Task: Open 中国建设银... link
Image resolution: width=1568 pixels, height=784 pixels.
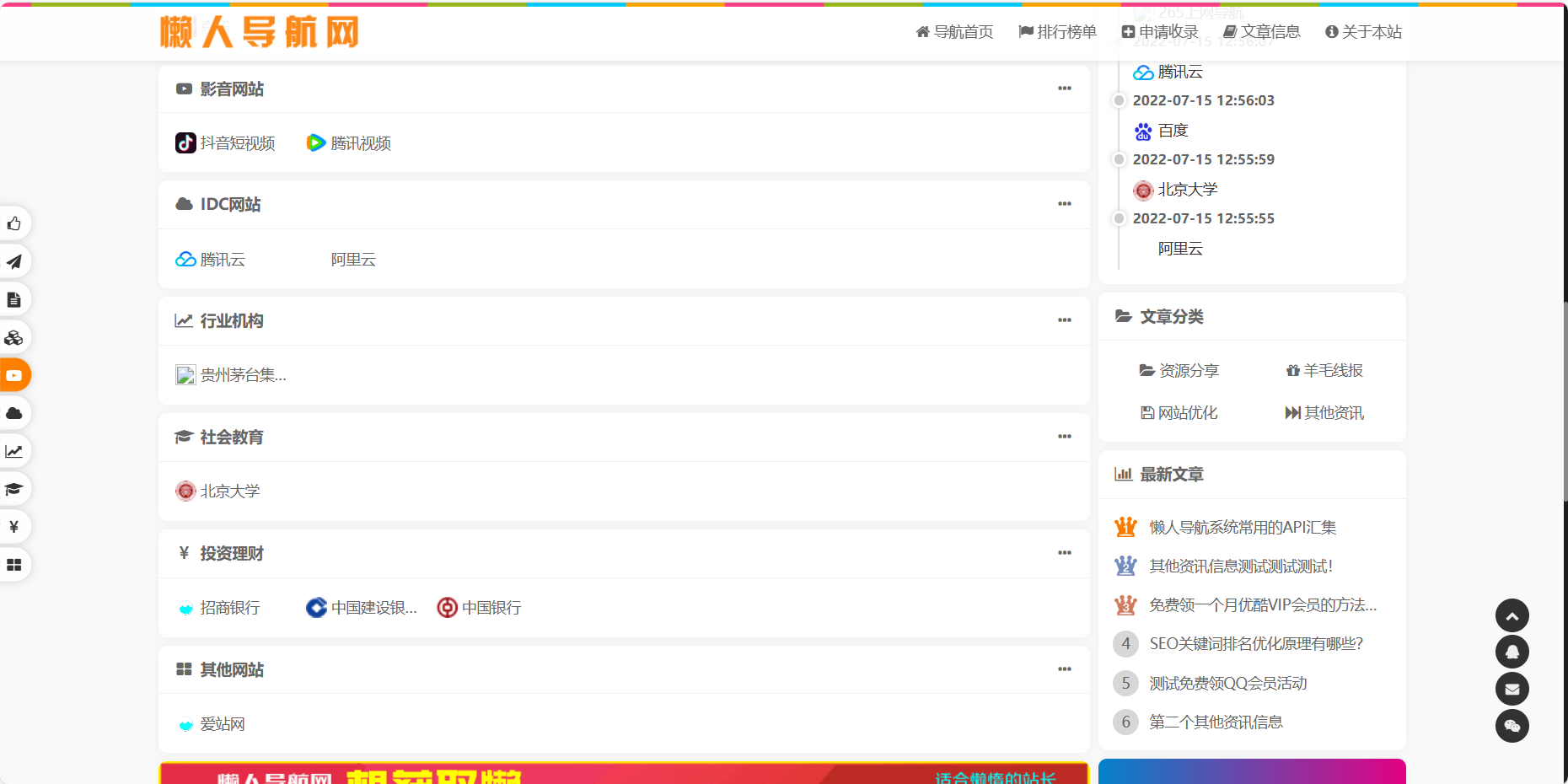Action: (362, 608)
